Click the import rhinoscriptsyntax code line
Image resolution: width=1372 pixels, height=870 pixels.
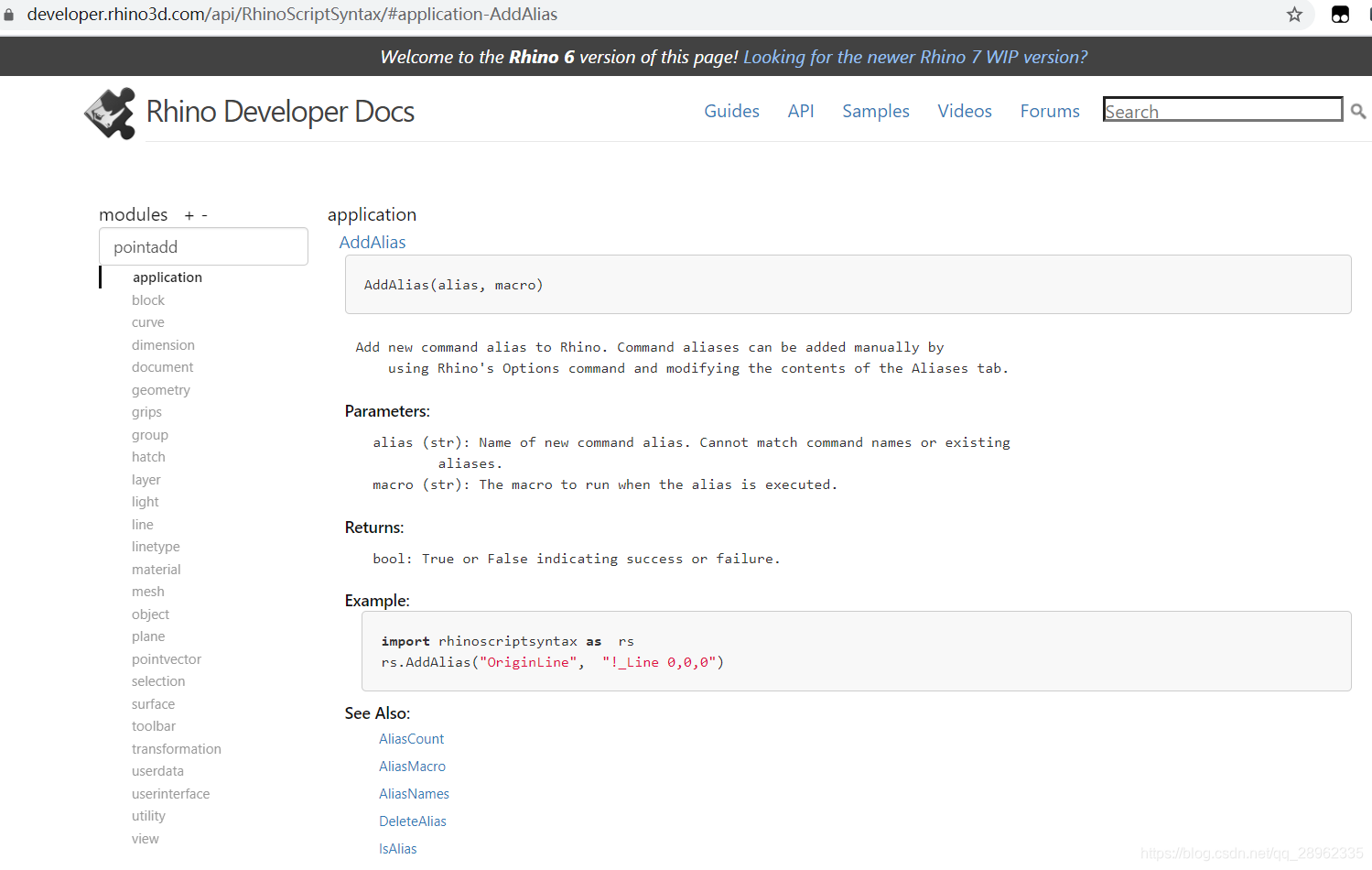pos(508,641)
